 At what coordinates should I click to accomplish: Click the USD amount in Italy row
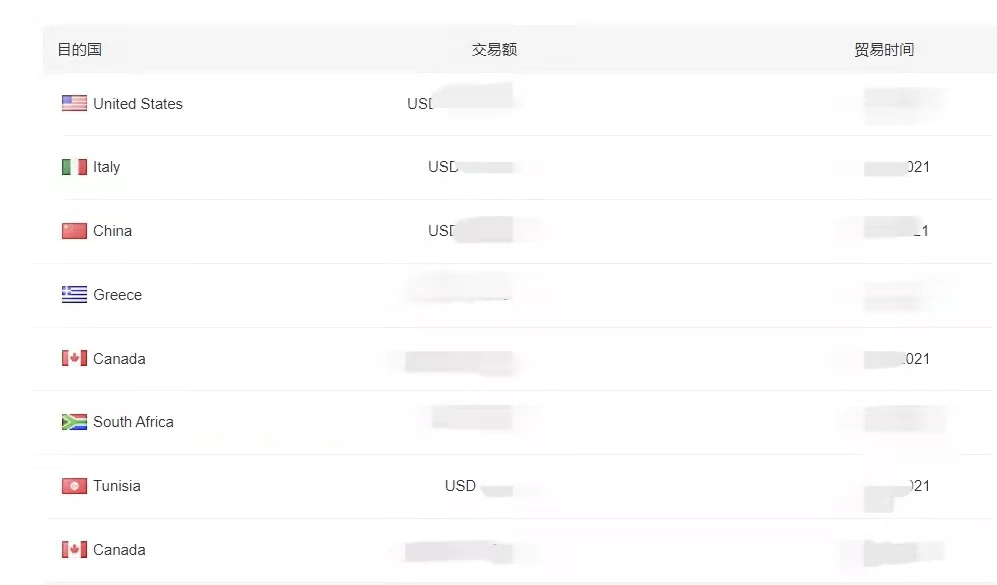point(444,167)
